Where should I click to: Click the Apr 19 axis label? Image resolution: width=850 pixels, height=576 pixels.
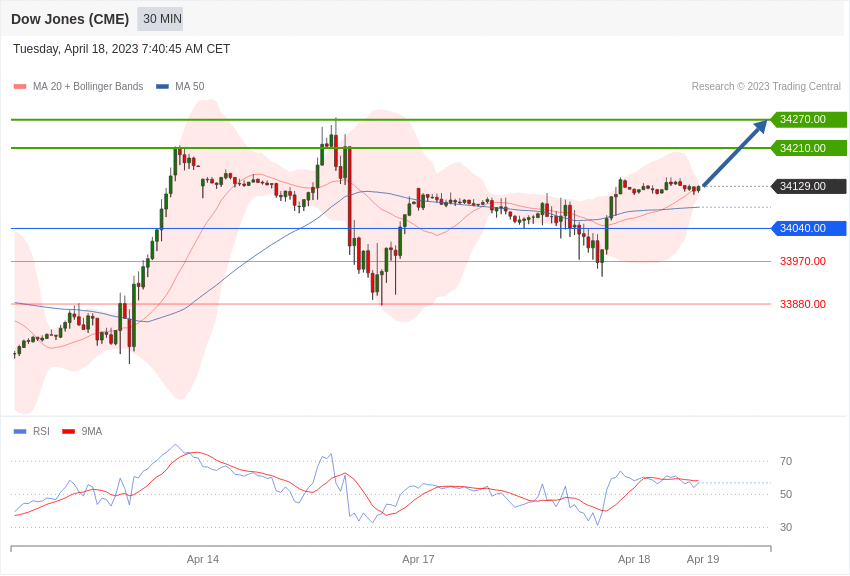point(703,559)
